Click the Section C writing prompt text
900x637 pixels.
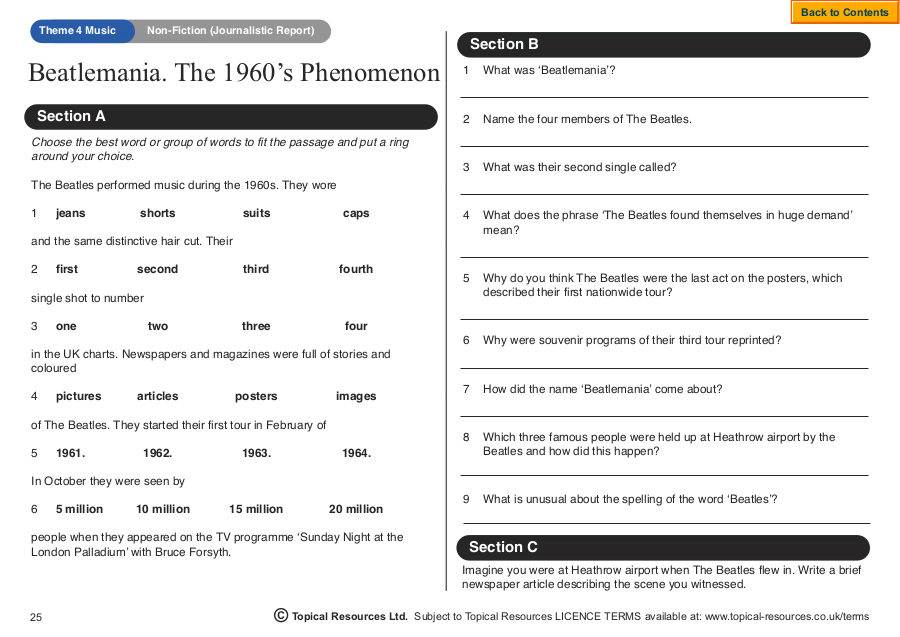[662, 577]
